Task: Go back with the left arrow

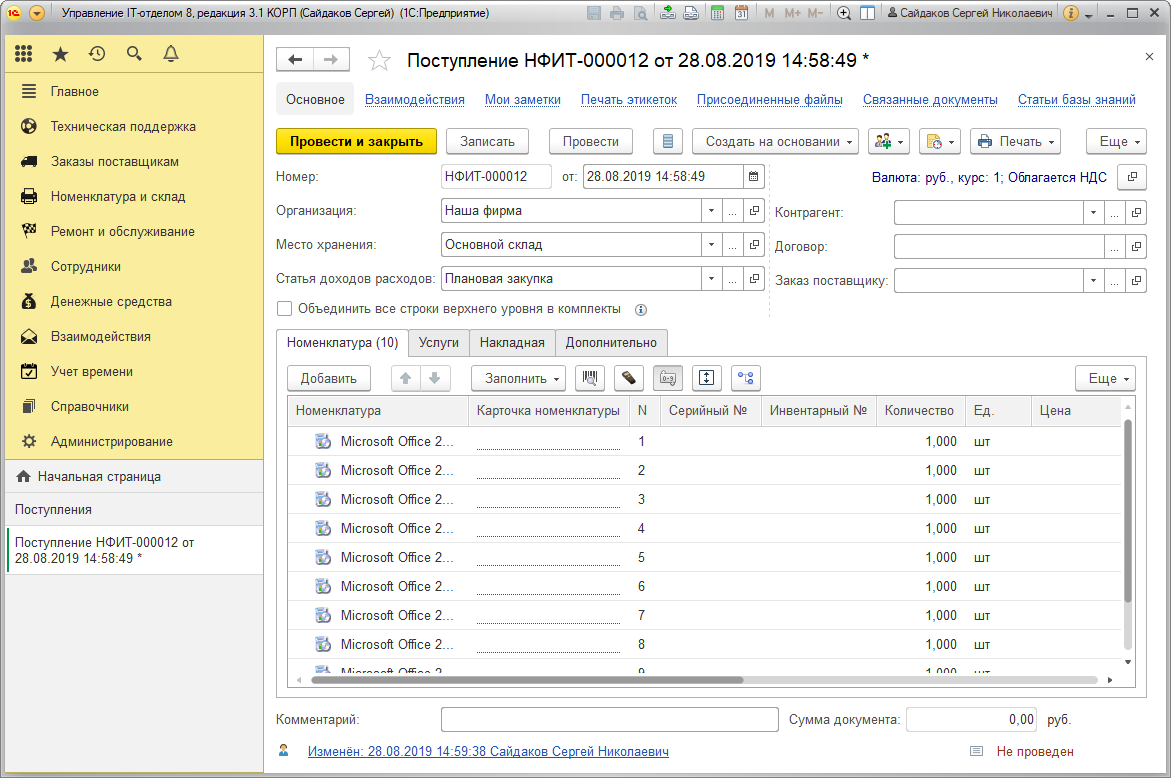Action: click(x=295, y=60)
